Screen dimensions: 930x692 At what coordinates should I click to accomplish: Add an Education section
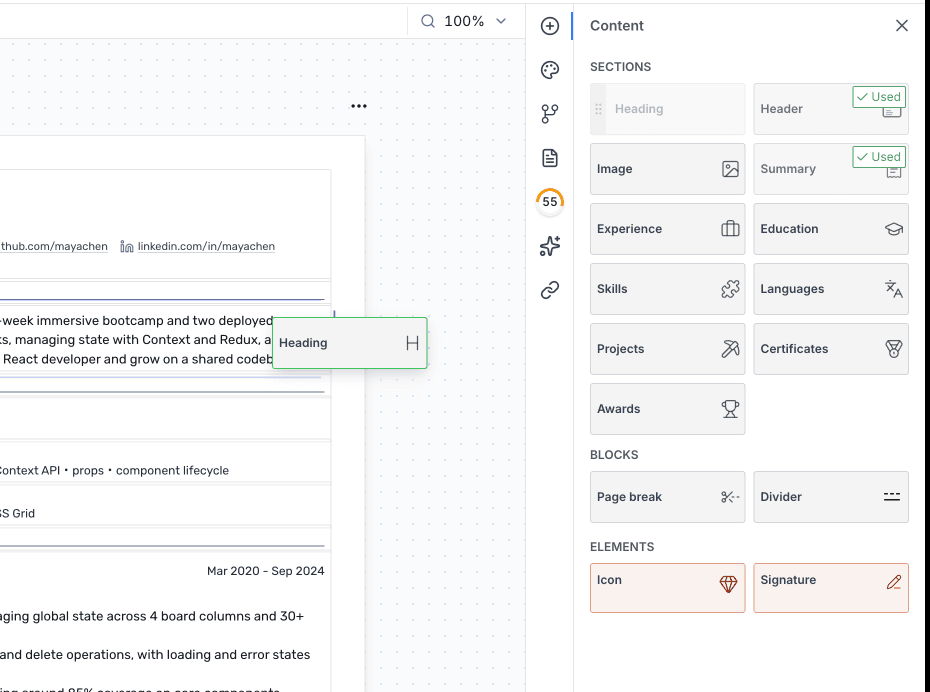coord(831,229)
